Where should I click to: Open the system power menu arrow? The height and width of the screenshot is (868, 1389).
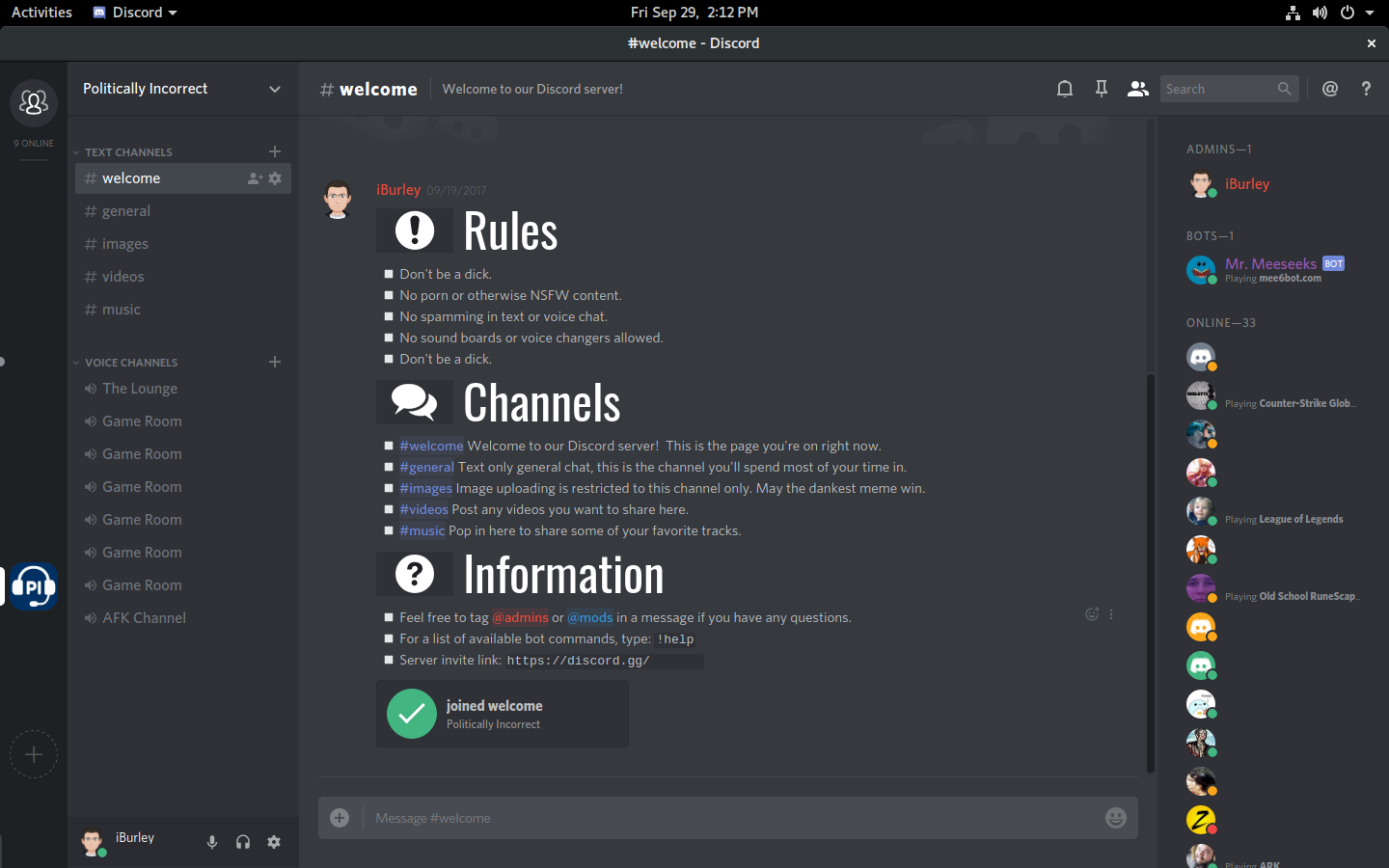pos(1370,13)
